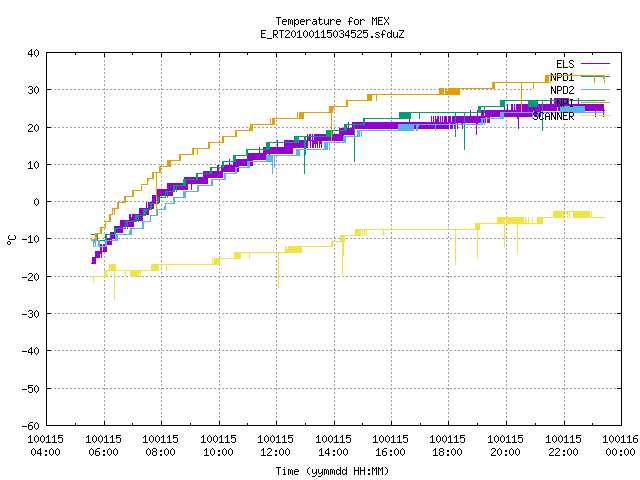Select the ELS legend label
The image size is (640, 480).
tap(565, 64)
